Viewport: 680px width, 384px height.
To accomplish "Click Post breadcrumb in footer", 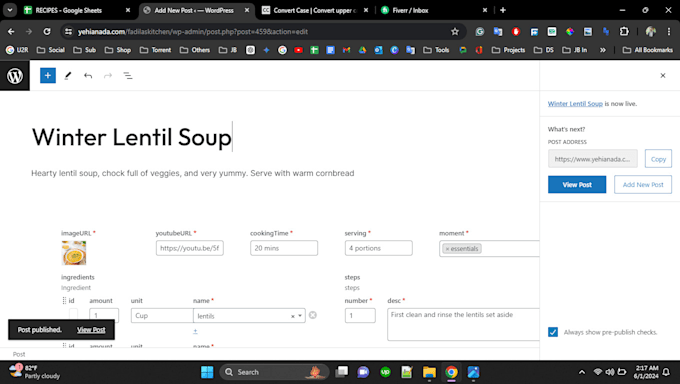I will pyautogui.click(x=19, y=354).
